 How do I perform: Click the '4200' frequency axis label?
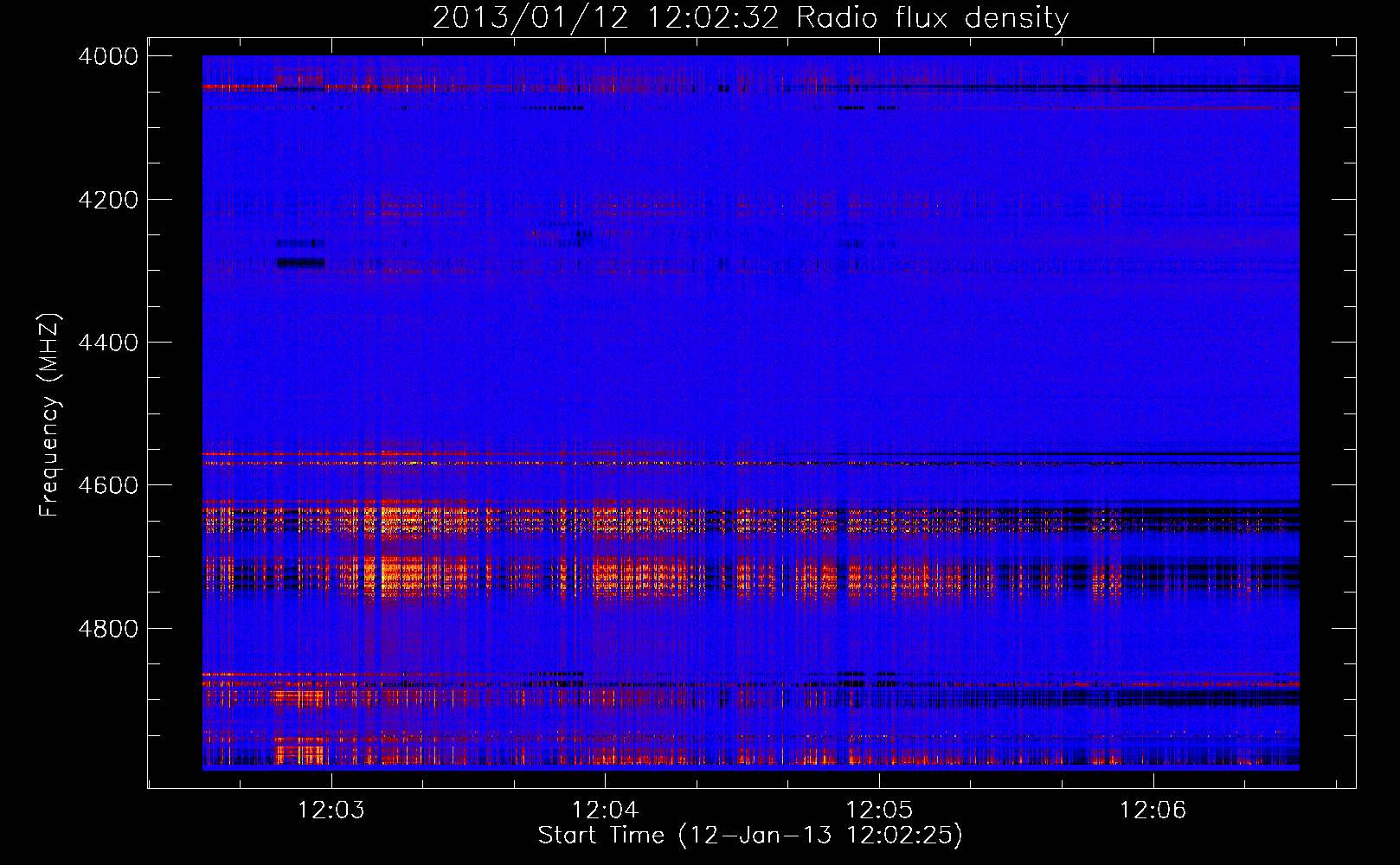coord(108,200)
